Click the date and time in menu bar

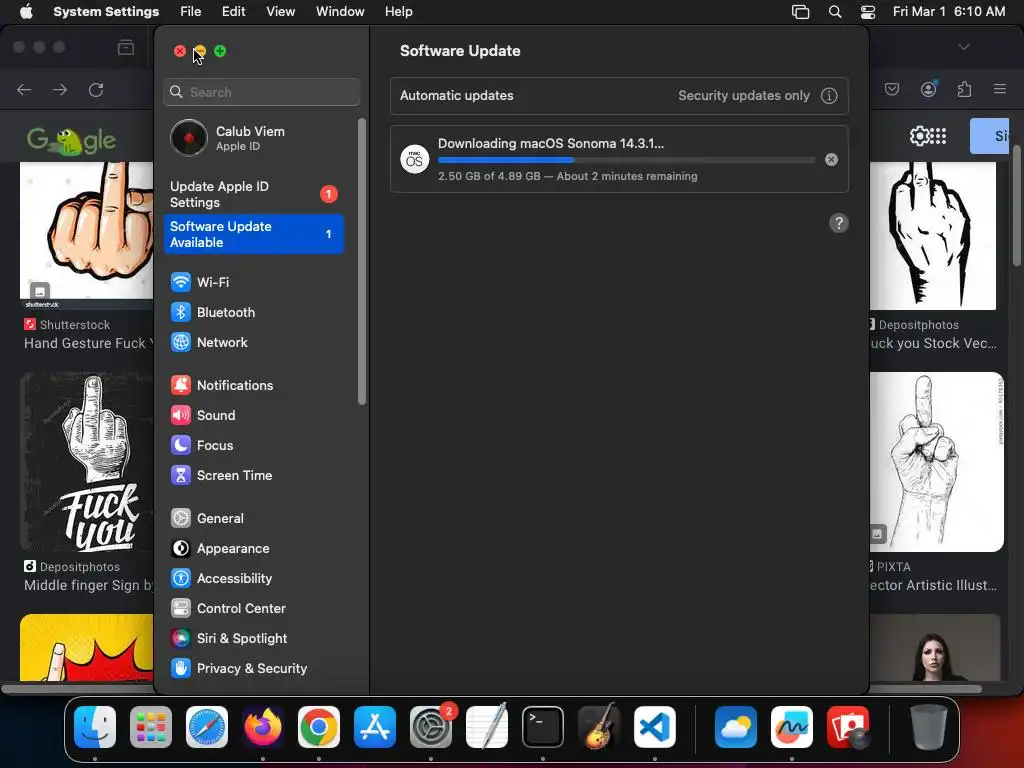[948, 12]
